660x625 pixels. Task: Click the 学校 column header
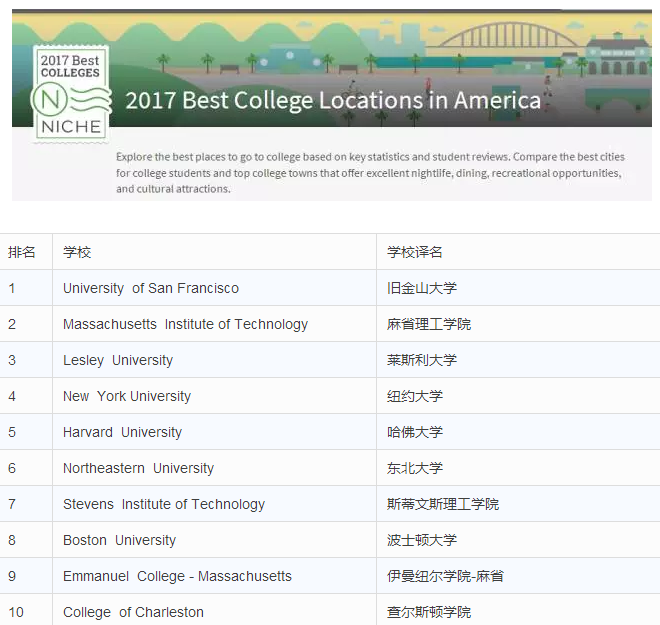click(77, 252)
